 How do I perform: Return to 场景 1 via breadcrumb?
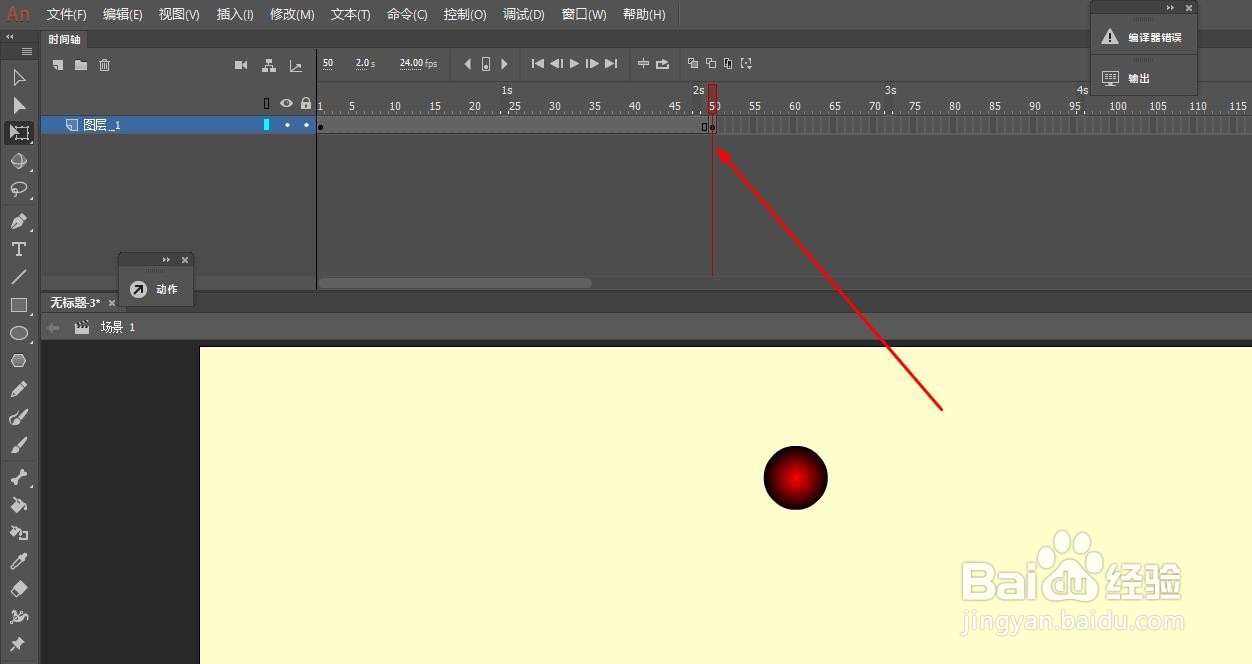[113, 326]
